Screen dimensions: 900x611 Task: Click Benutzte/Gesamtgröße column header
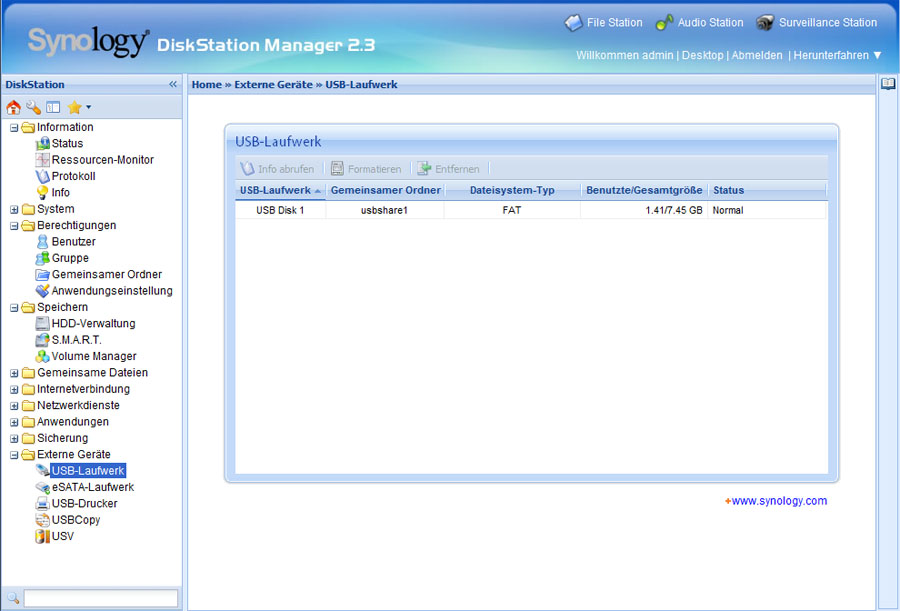(x=644, y=191)
